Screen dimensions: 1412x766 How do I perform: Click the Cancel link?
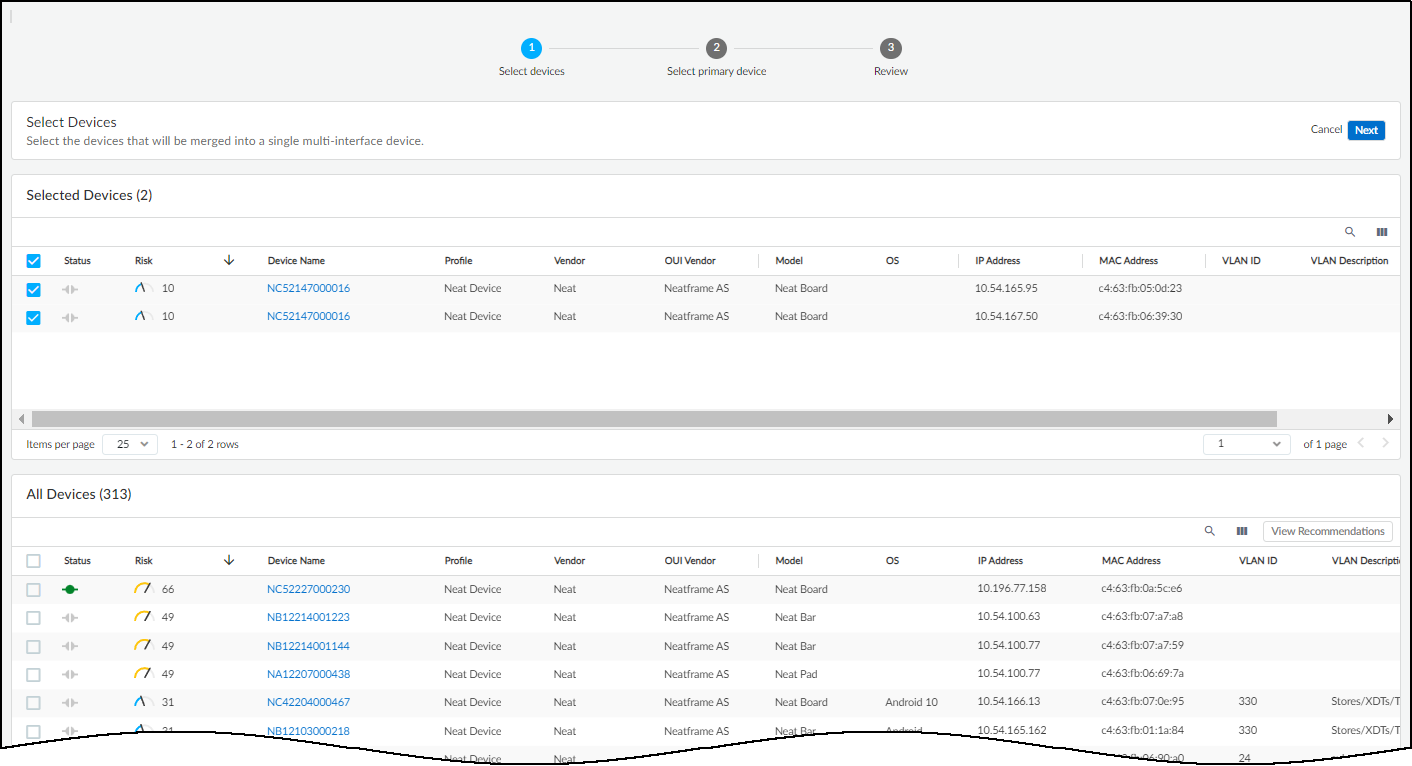(x=1326, y=130)
